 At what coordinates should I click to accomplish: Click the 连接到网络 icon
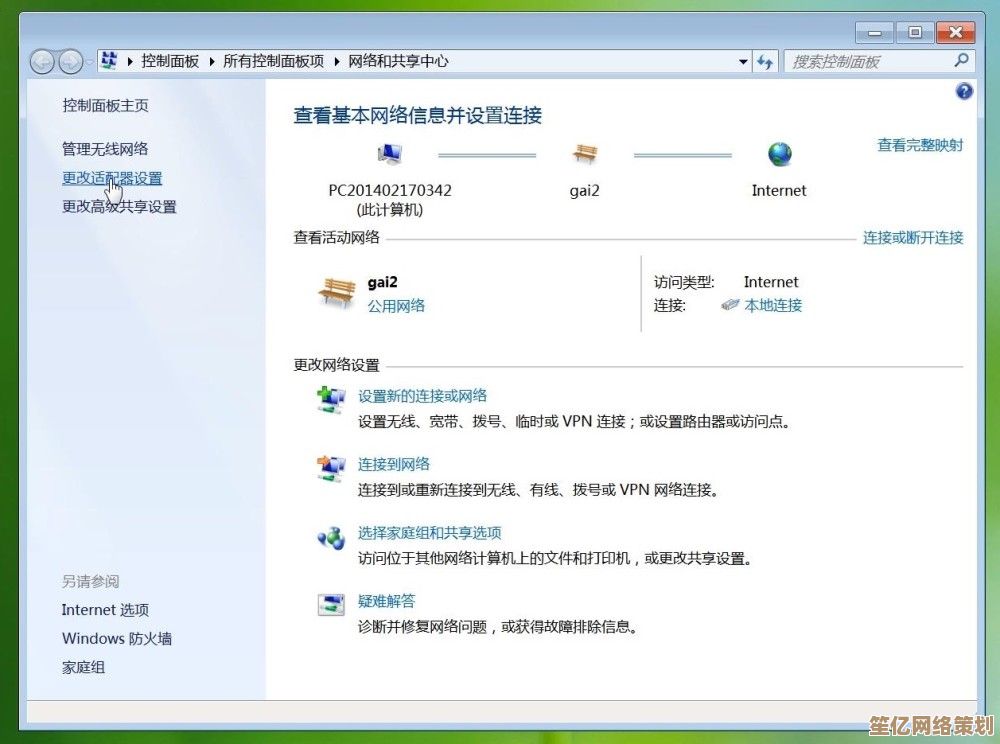pyautogui.click(x=330, y=467)
